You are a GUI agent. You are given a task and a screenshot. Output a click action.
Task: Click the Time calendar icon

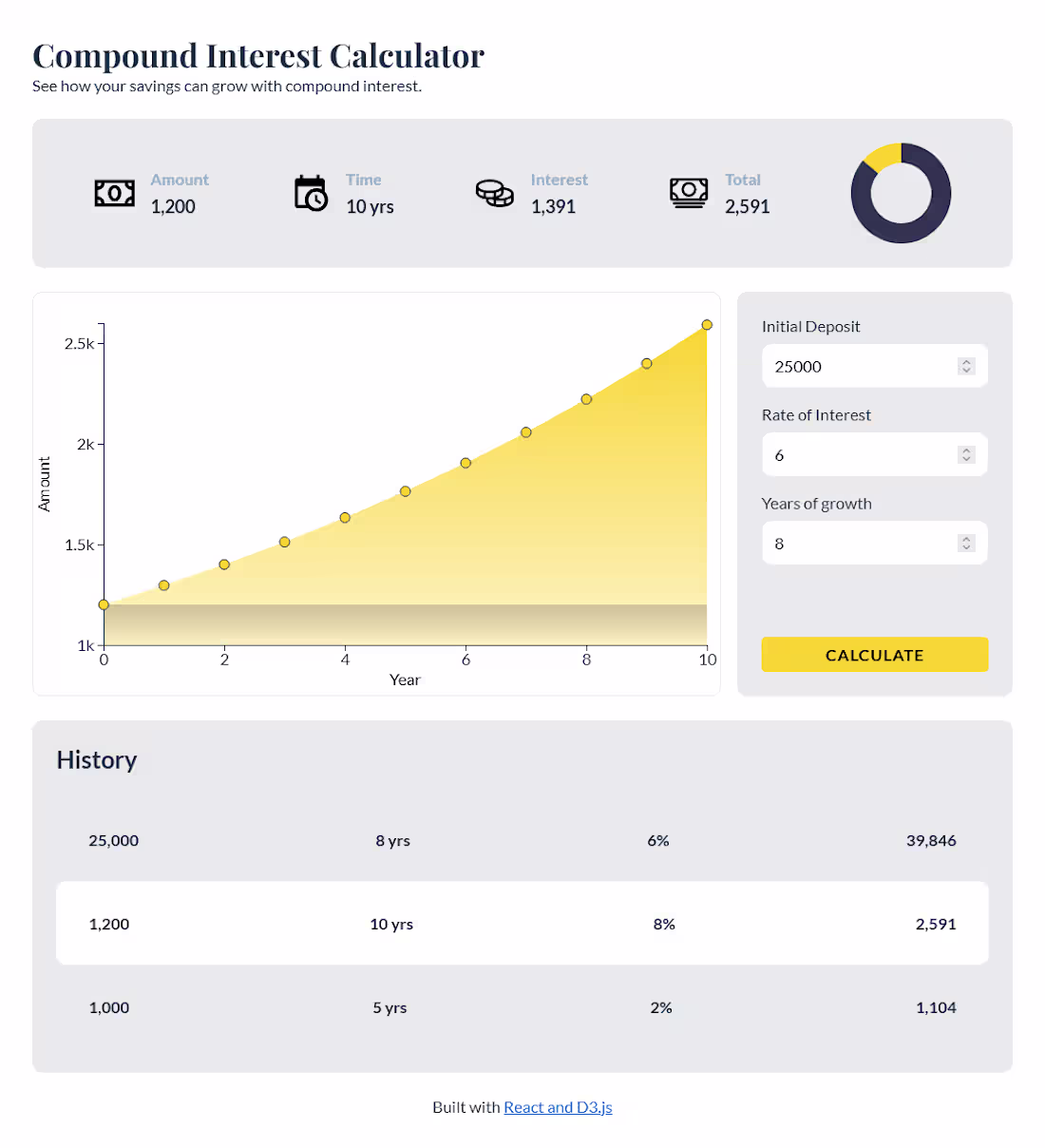[x=311, y=193]
